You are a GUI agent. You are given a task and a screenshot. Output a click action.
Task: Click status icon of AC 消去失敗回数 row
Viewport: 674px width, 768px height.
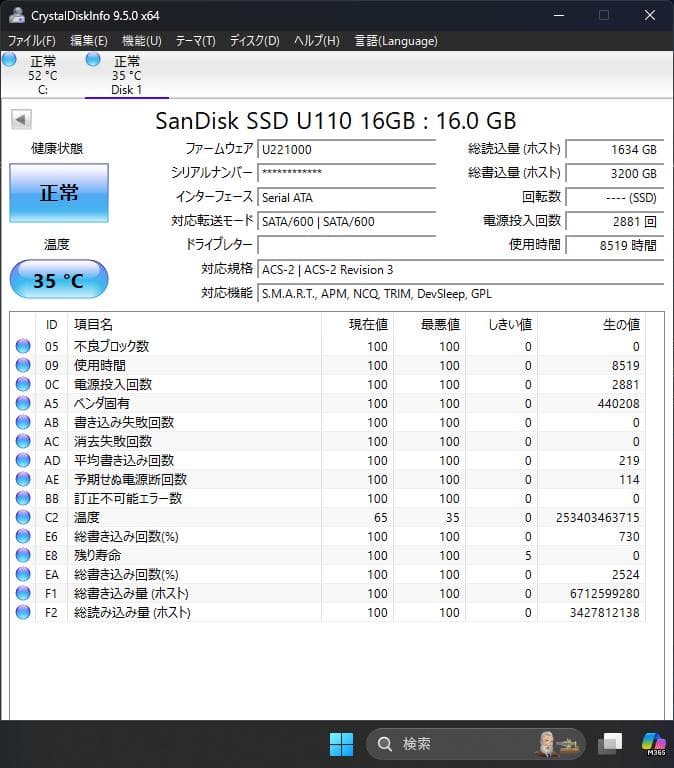point(23,441)
